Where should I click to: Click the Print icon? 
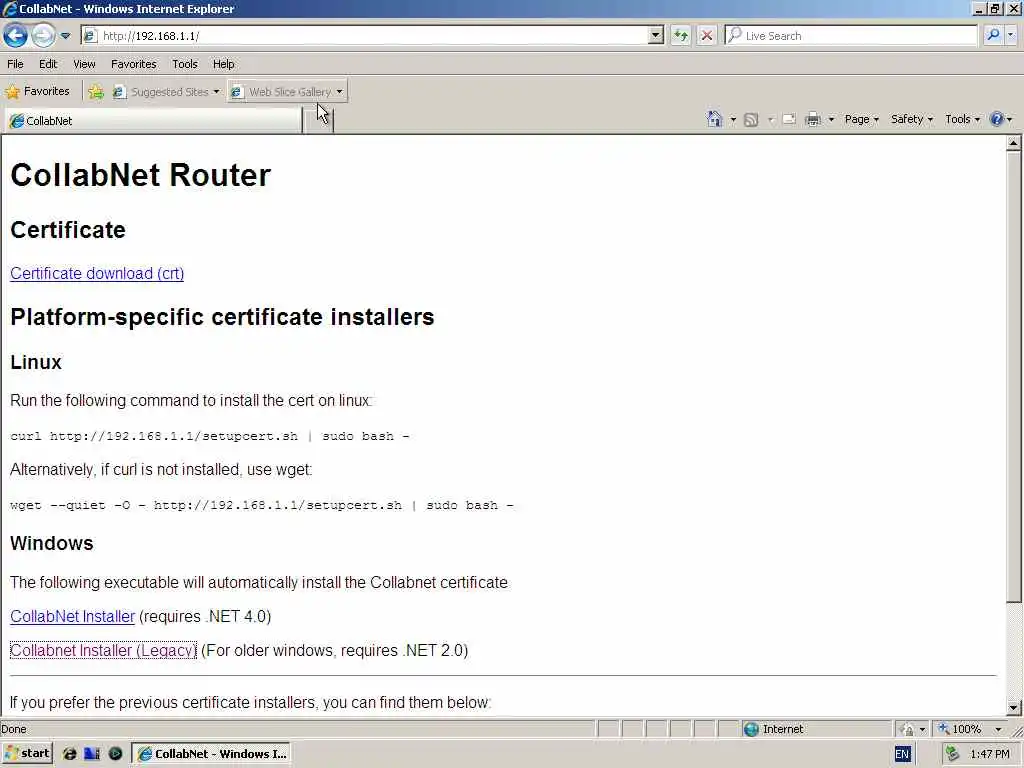(813, 120)
